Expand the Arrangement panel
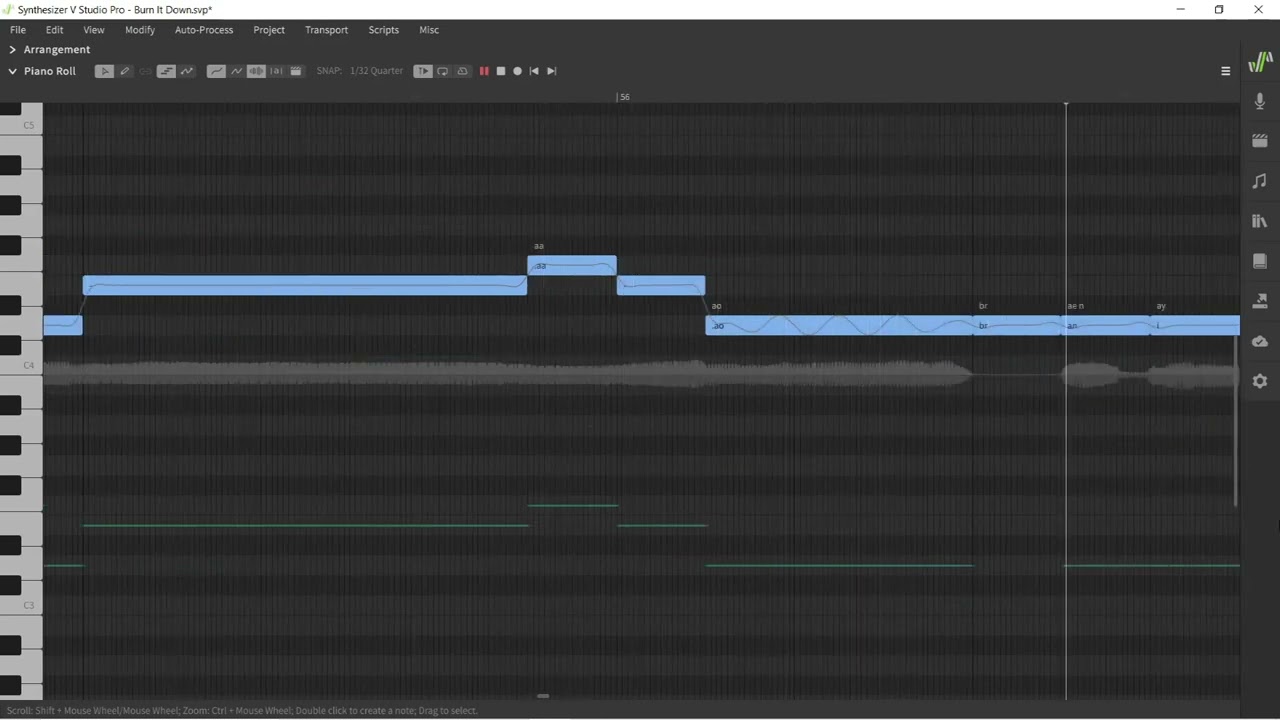 click(12, 49)
